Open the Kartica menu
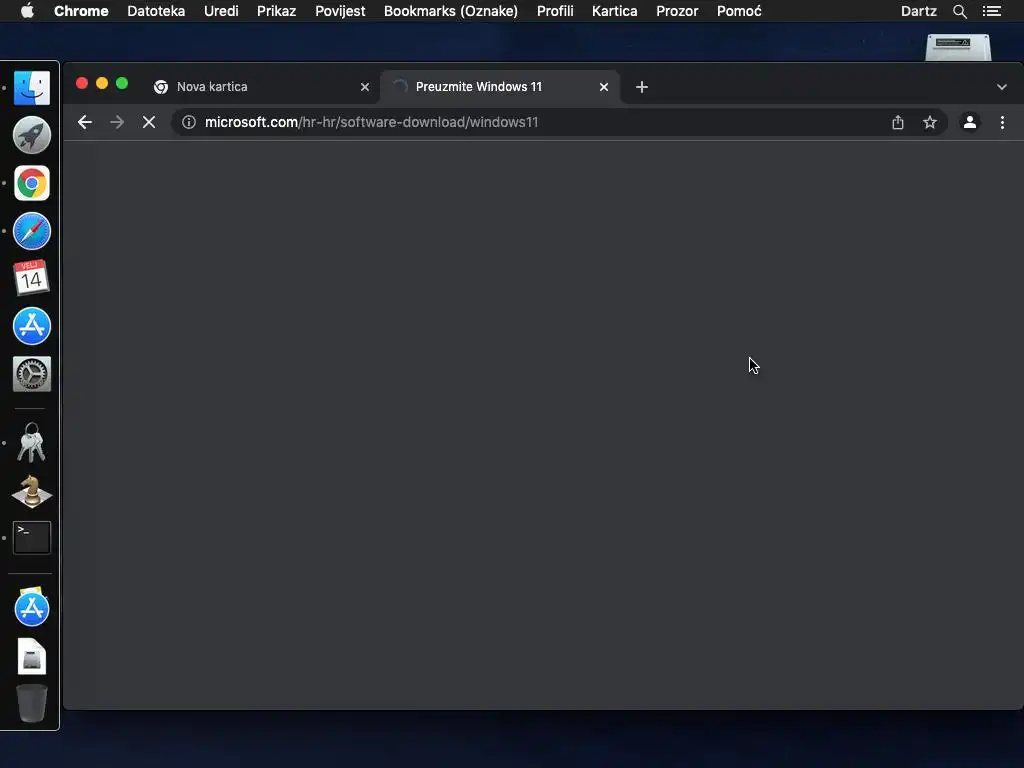Image resolution: width=1024 pixels, height=768 pixels. [x=615, y=11]
